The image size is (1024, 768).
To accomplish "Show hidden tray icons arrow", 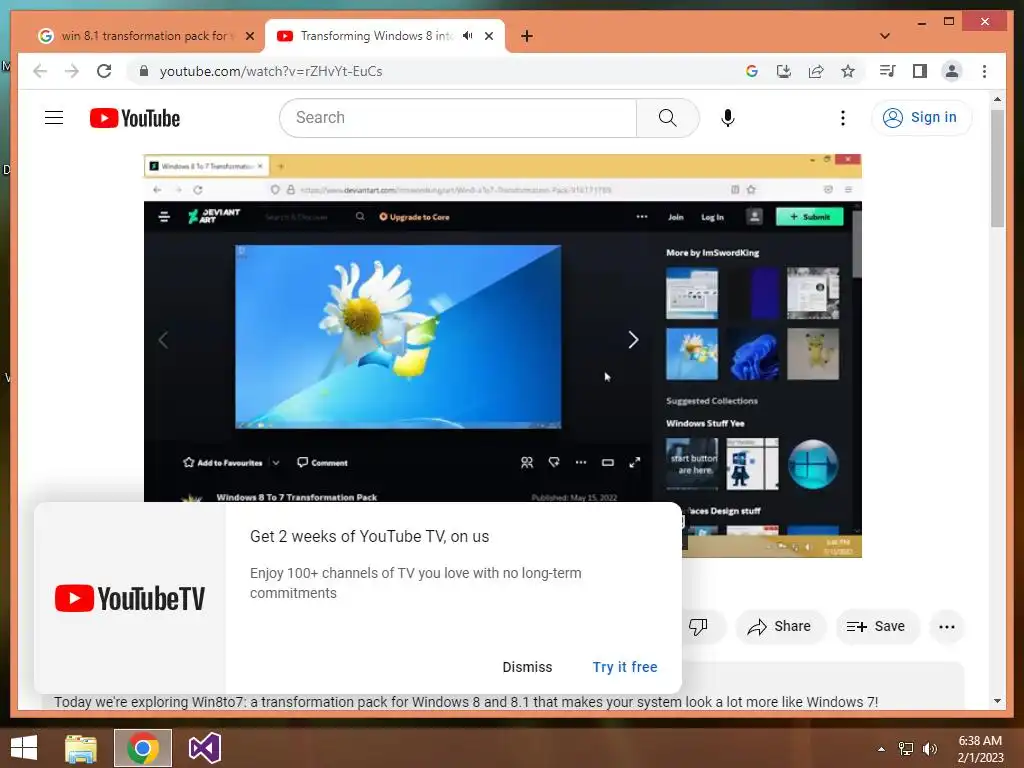I will tap(881, 749).
